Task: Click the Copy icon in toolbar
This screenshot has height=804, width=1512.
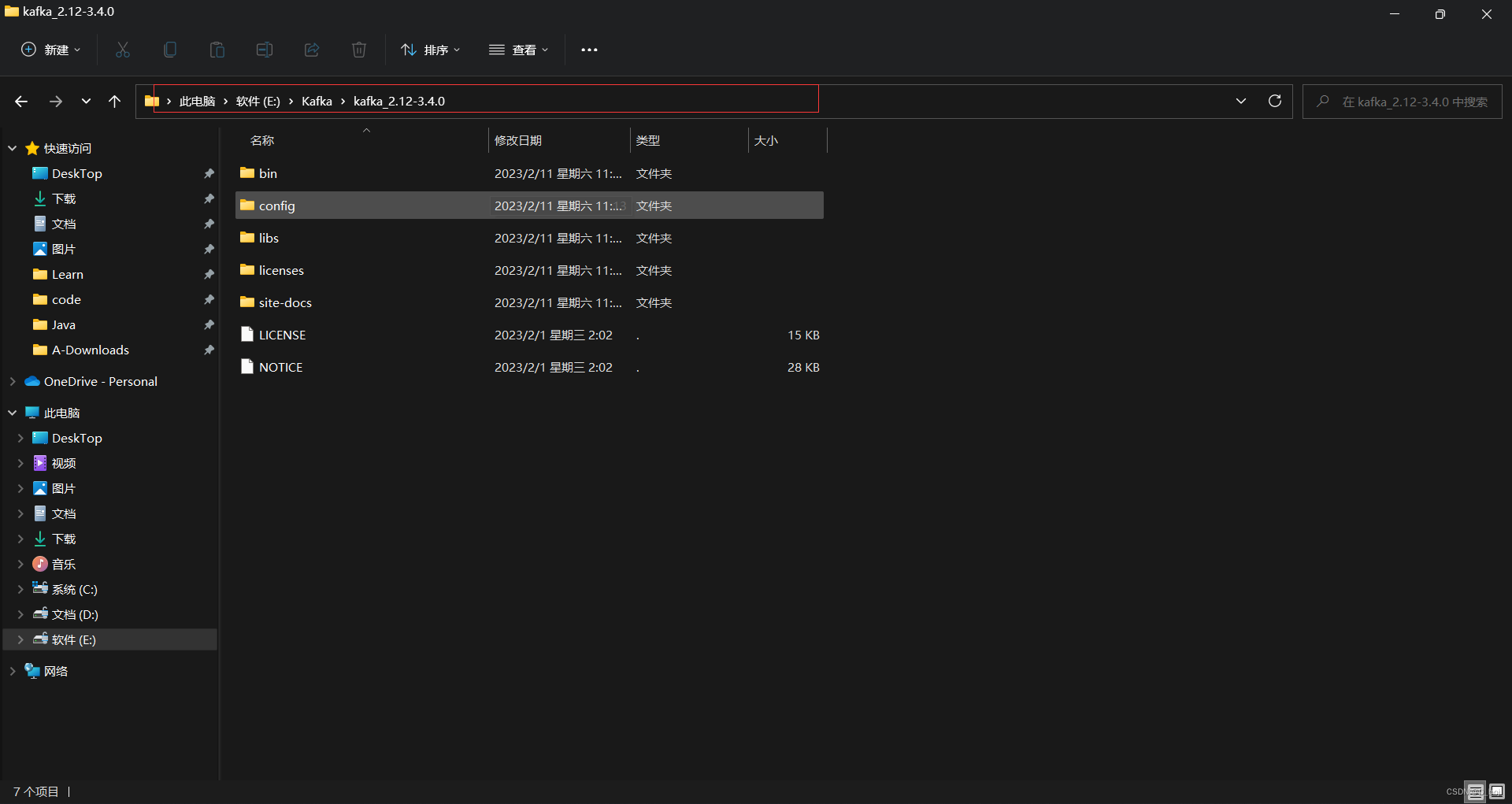Action: point(170,50)
